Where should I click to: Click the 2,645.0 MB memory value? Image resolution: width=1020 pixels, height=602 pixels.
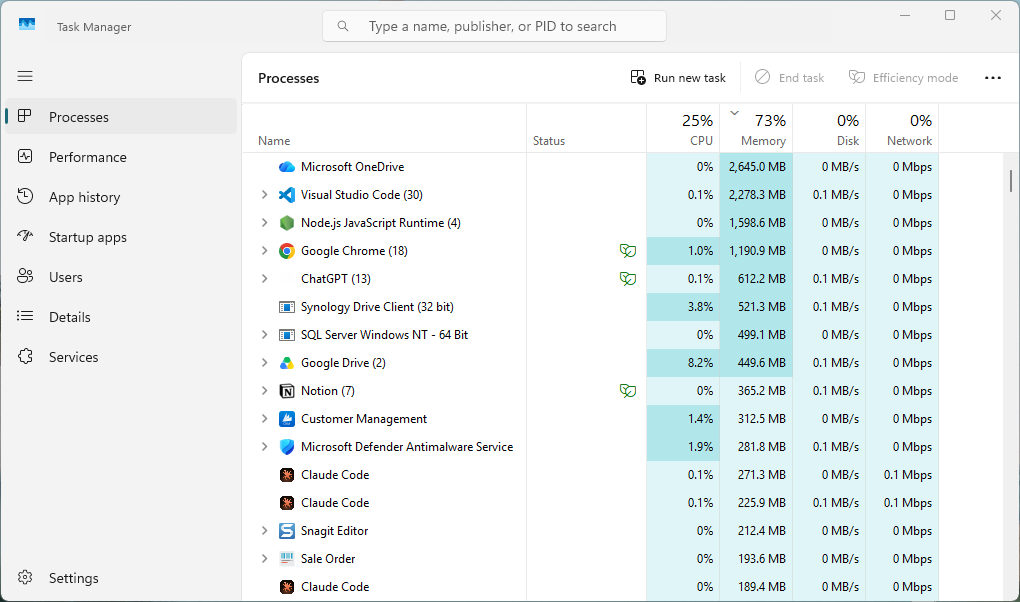coord(757,167)
